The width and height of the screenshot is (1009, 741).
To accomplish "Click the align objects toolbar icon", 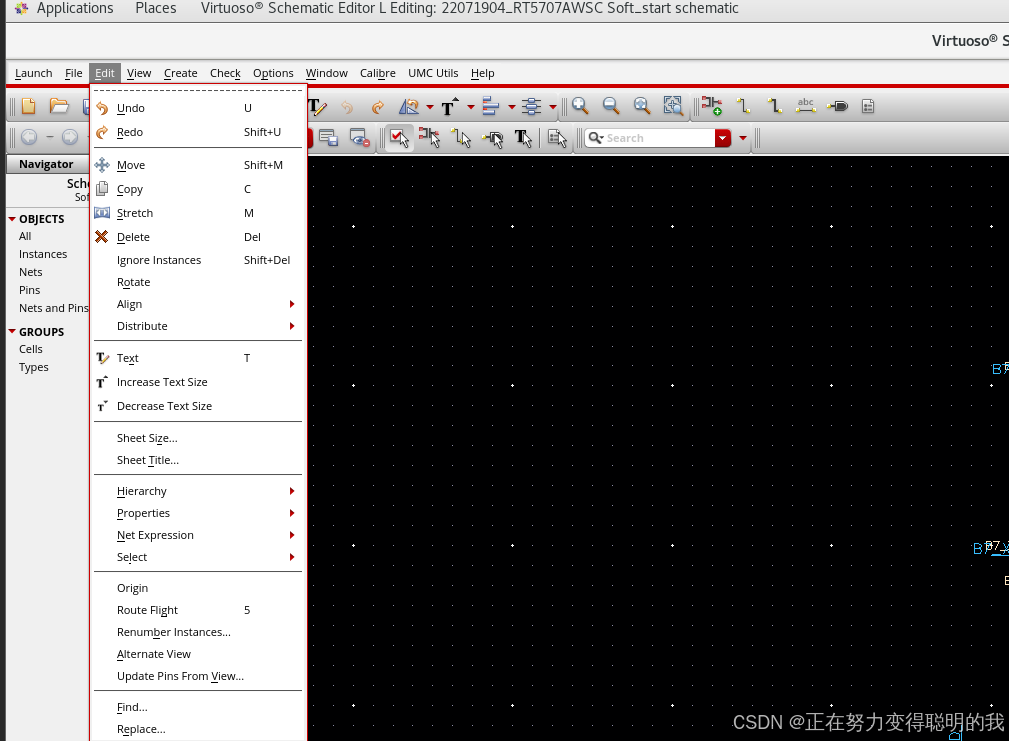I will (490, 106).
